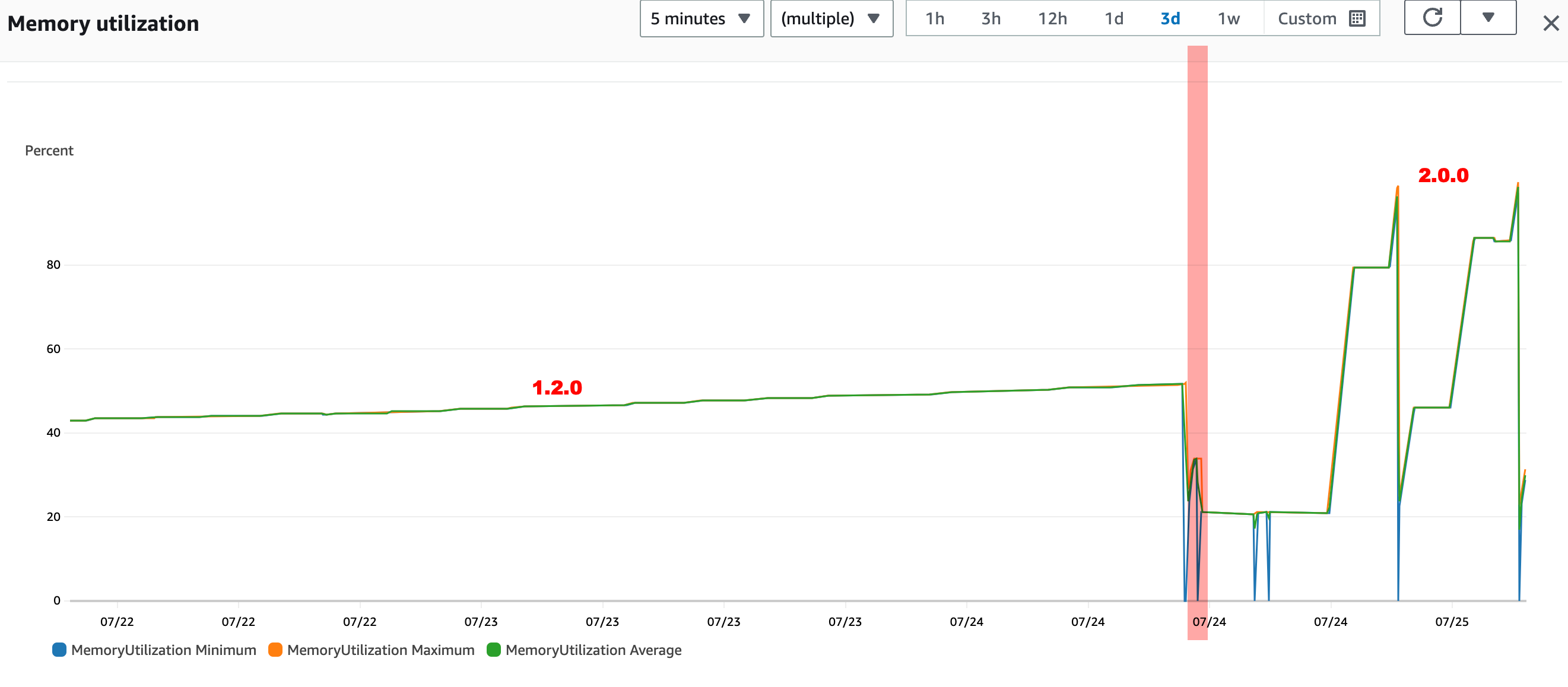
Task: Click the orange MemoryUtilization Maximum legend swatch
Action: coord(275,649)
